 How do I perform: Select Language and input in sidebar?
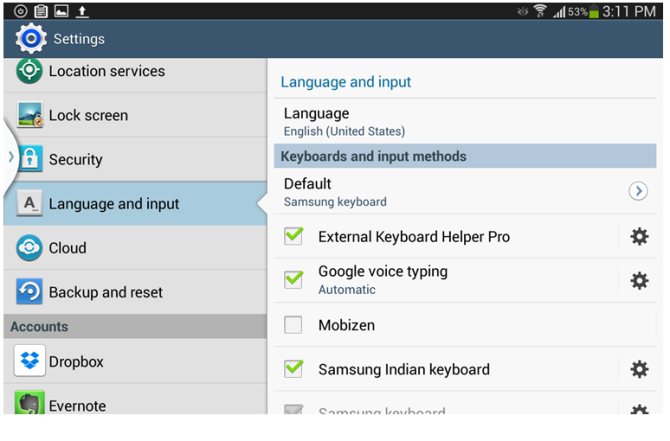[x=135, y=203]
